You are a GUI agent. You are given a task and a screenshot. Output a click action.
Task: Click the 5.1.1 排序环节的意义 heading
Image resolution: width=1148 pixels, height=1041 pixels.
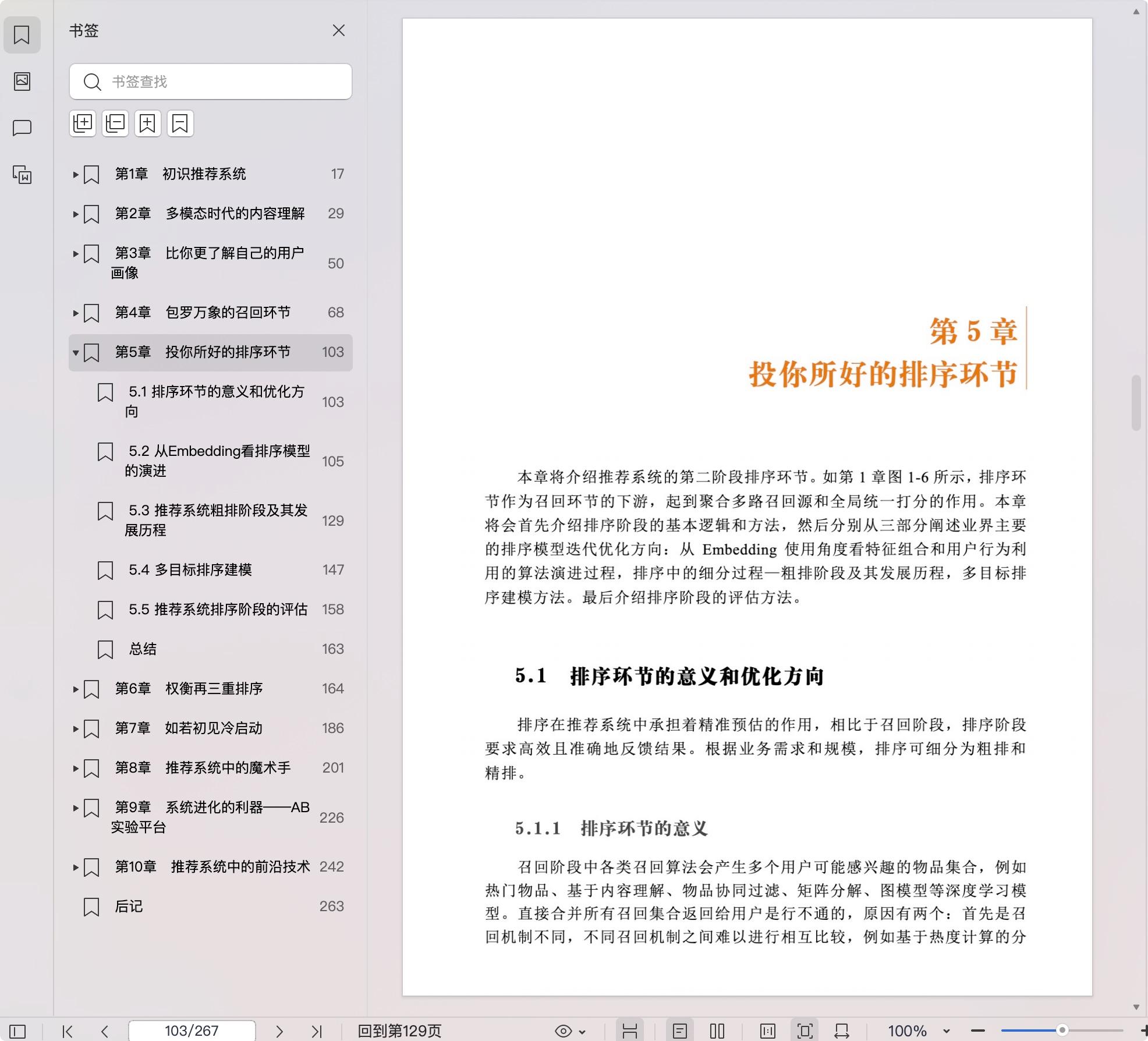point(611,828)
